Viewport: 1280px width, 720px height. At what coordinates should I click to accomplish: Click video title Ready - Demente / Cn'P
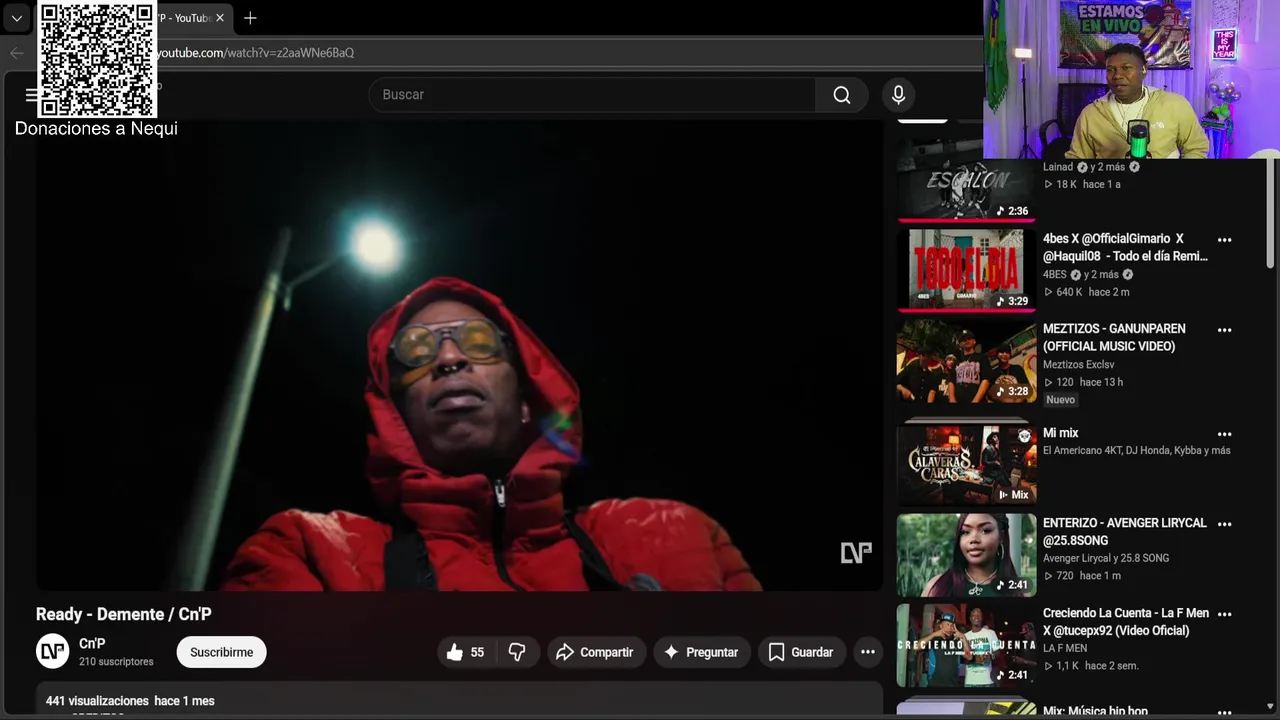click(124, 615)
